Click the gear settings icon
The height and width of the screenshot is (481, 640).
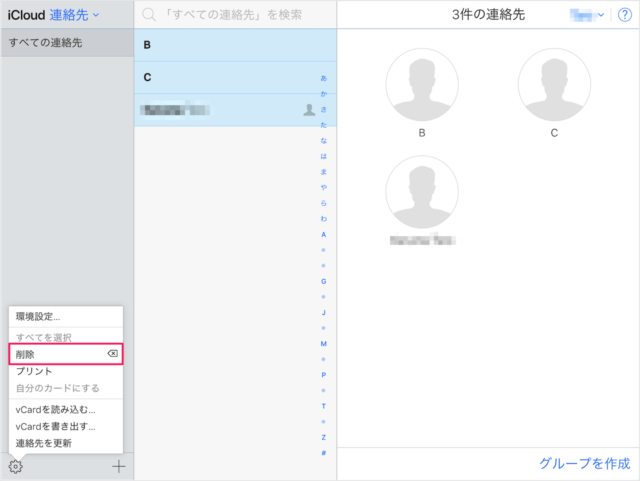coord(15,466)
